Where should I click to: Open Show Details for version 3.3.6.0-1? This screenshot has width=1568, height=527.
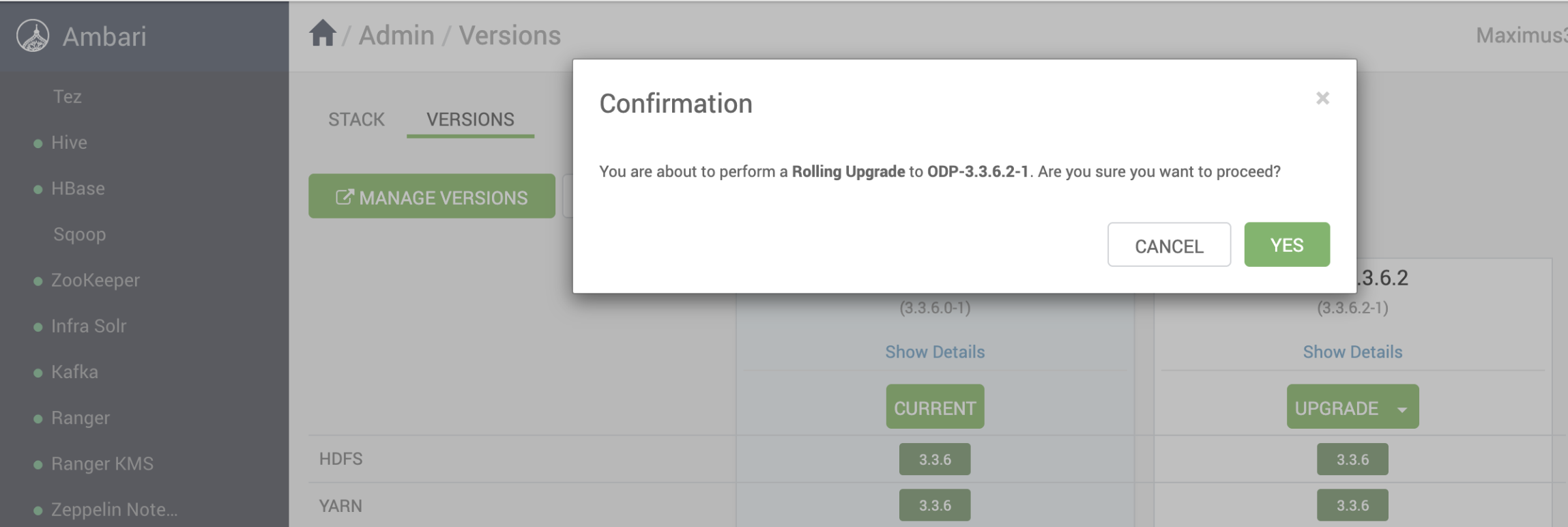[x=935, y=352]
